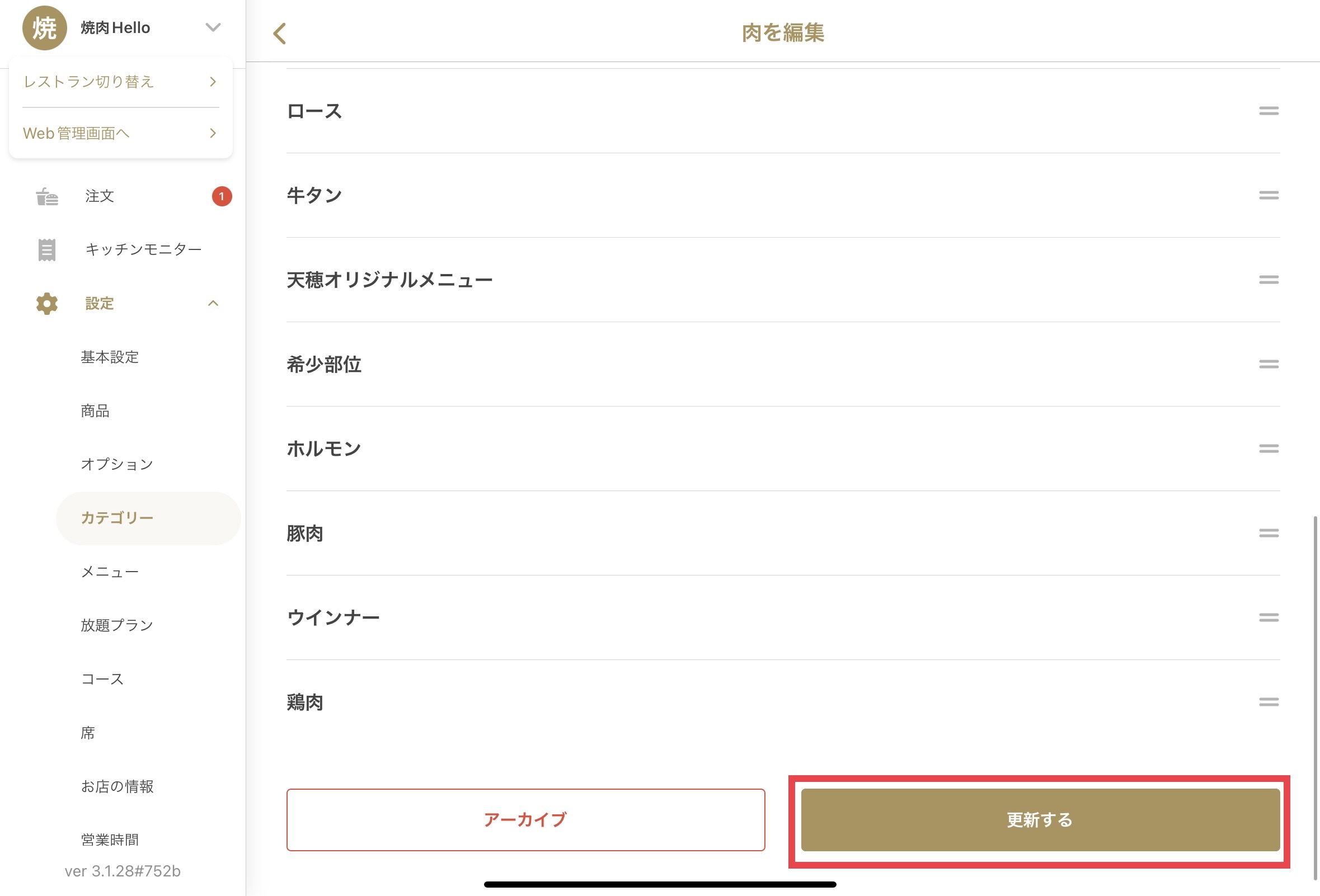Click the 注文 order basket icon

[x=46, y=196]
